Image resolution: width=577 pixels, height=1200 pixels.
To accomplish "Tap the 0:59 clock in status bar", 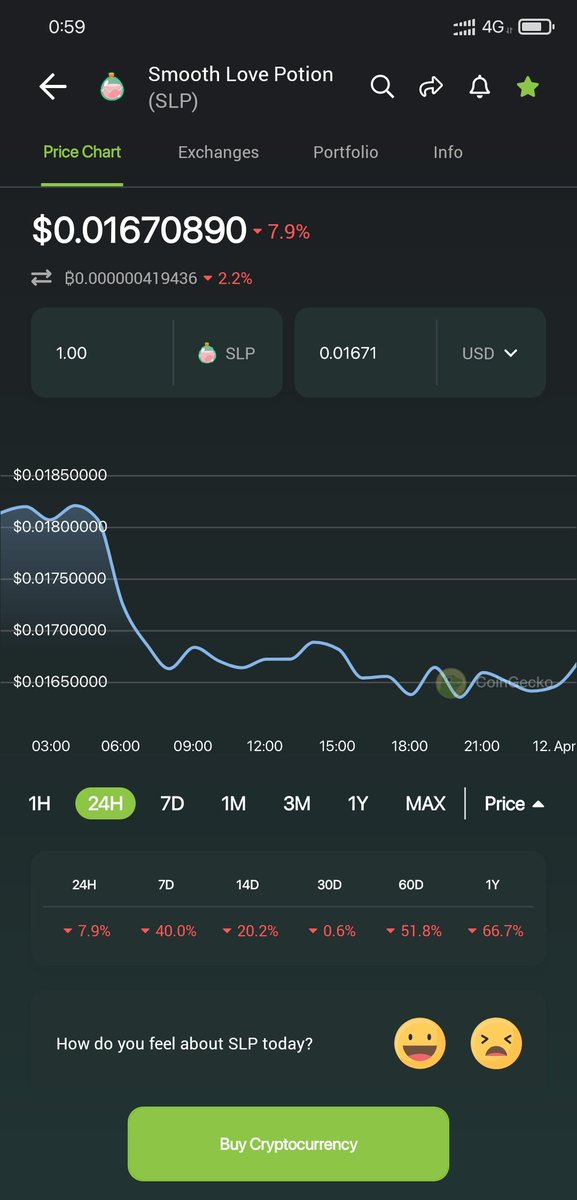I will tap(67, 27).
